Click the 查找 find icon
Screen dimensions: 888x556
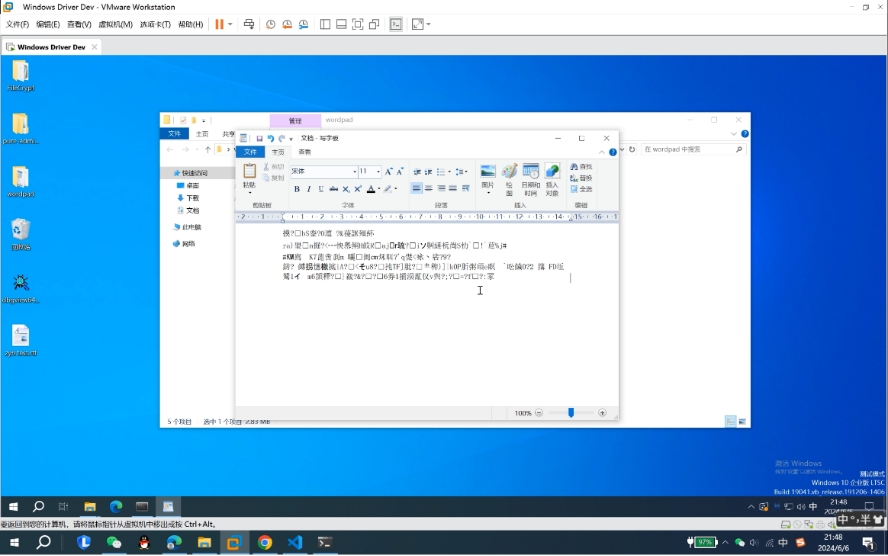pyautogui.click(x=581, y=167)
